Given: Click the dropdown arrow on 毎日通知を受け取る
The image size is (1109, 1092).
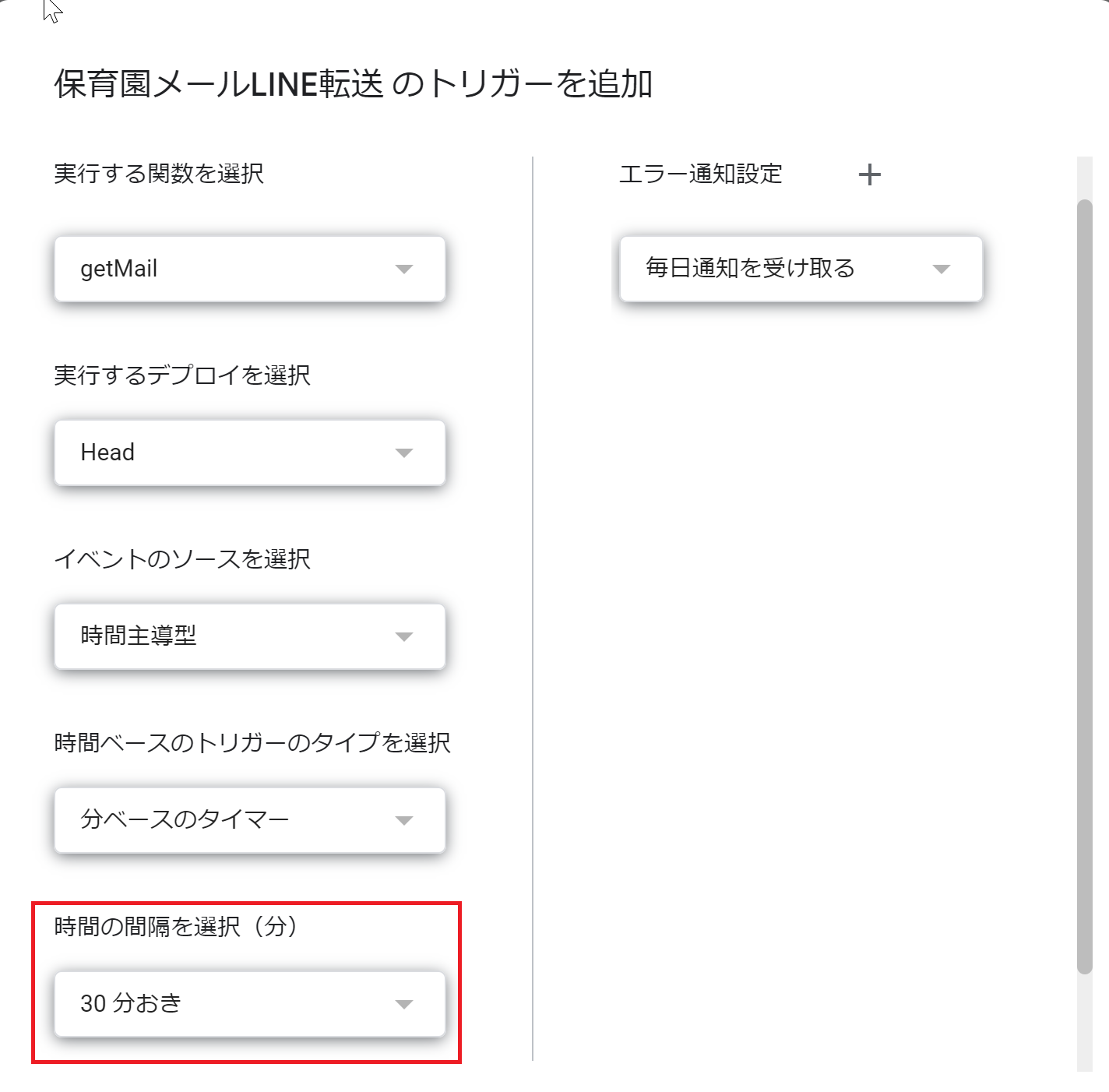Looking at the screenshot, I should click(943, 269).
